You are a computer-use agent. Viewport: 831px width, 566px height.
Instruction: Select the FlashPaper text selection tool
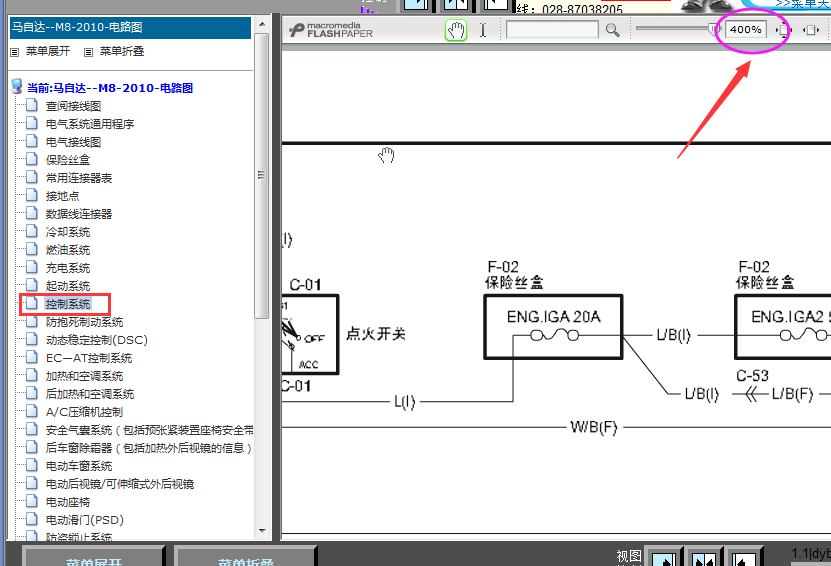click(x=483, y=30)
